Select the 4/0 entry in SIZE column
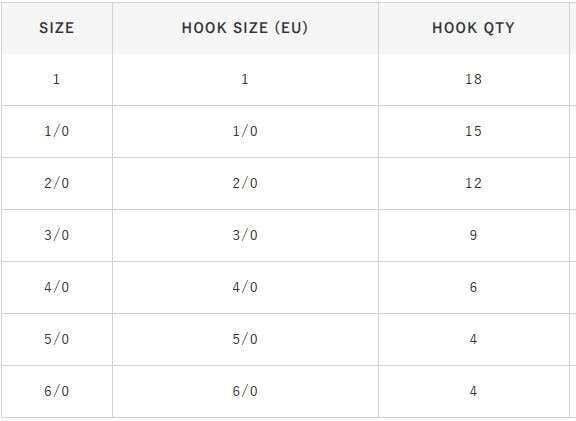Image resolution: width=576 pixels, height=421 pixels. [57, 287]
